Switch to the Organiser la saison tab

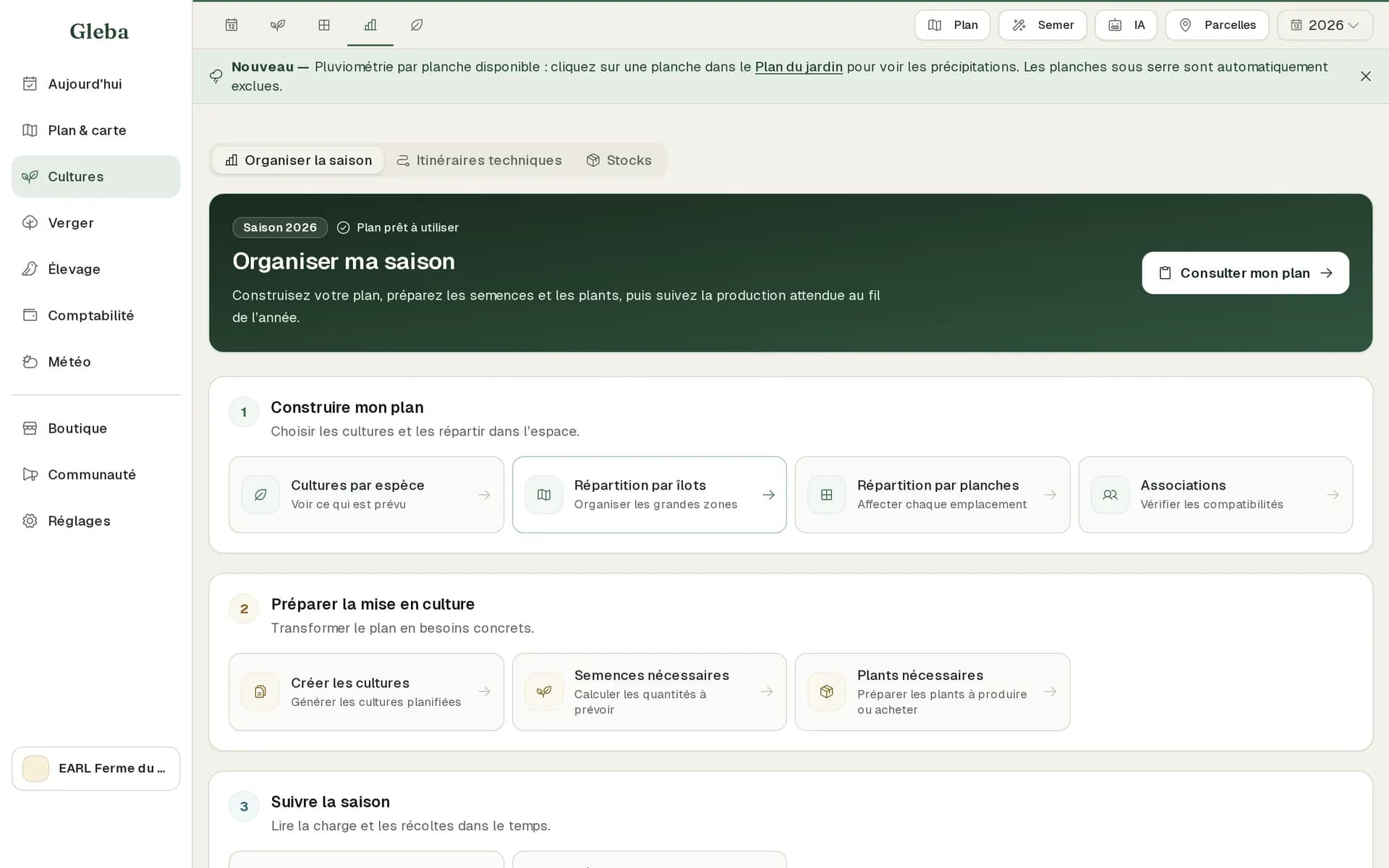point(298,160)
